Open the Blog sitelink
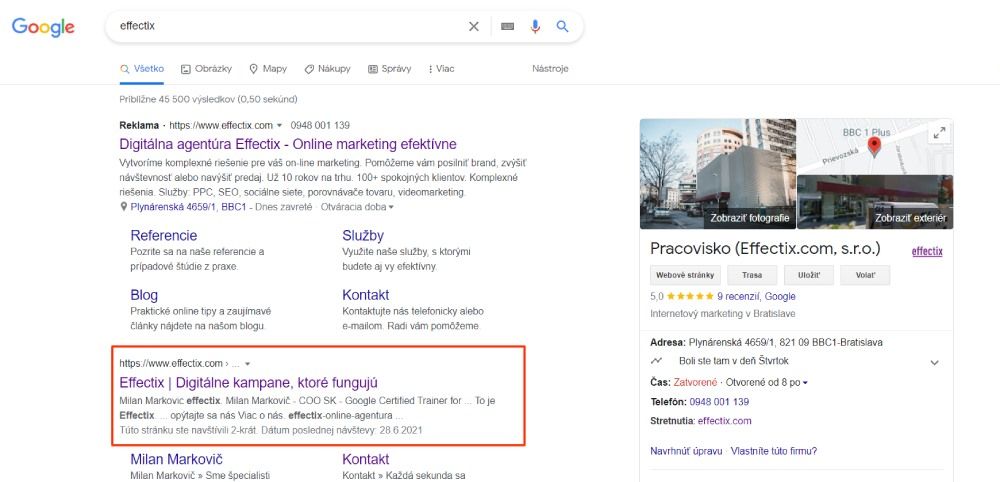The image size is (1000, 482). coord(144,295)
